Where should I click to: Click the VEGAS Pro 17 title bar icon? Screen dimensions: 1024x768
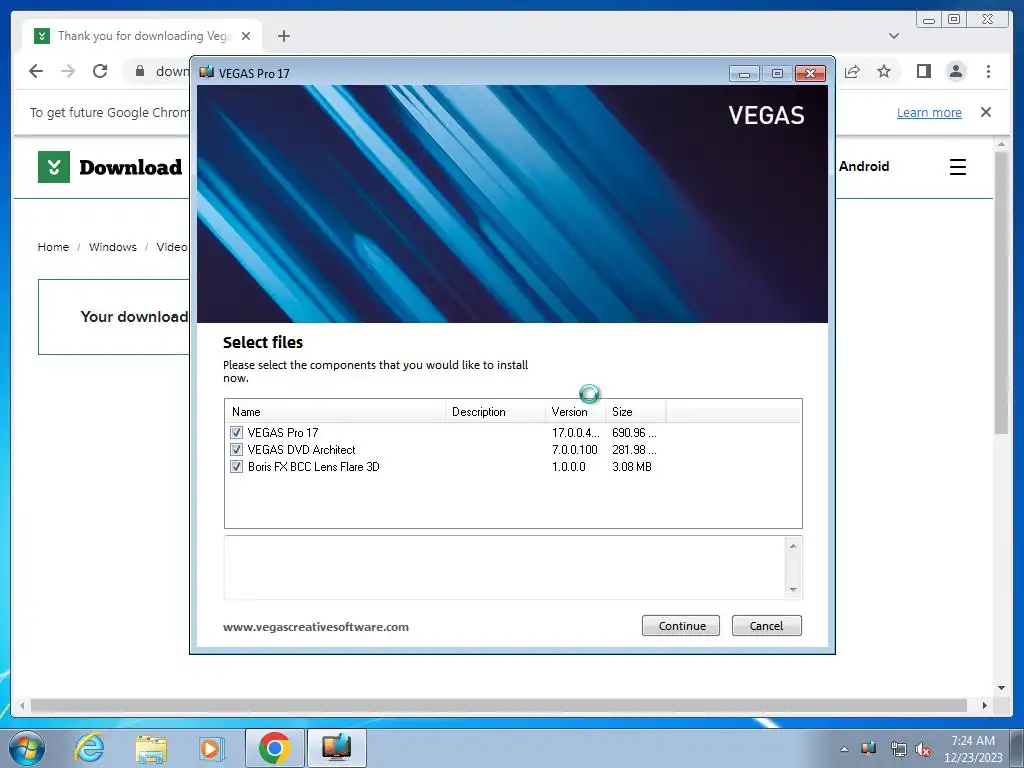click(206, 72)
